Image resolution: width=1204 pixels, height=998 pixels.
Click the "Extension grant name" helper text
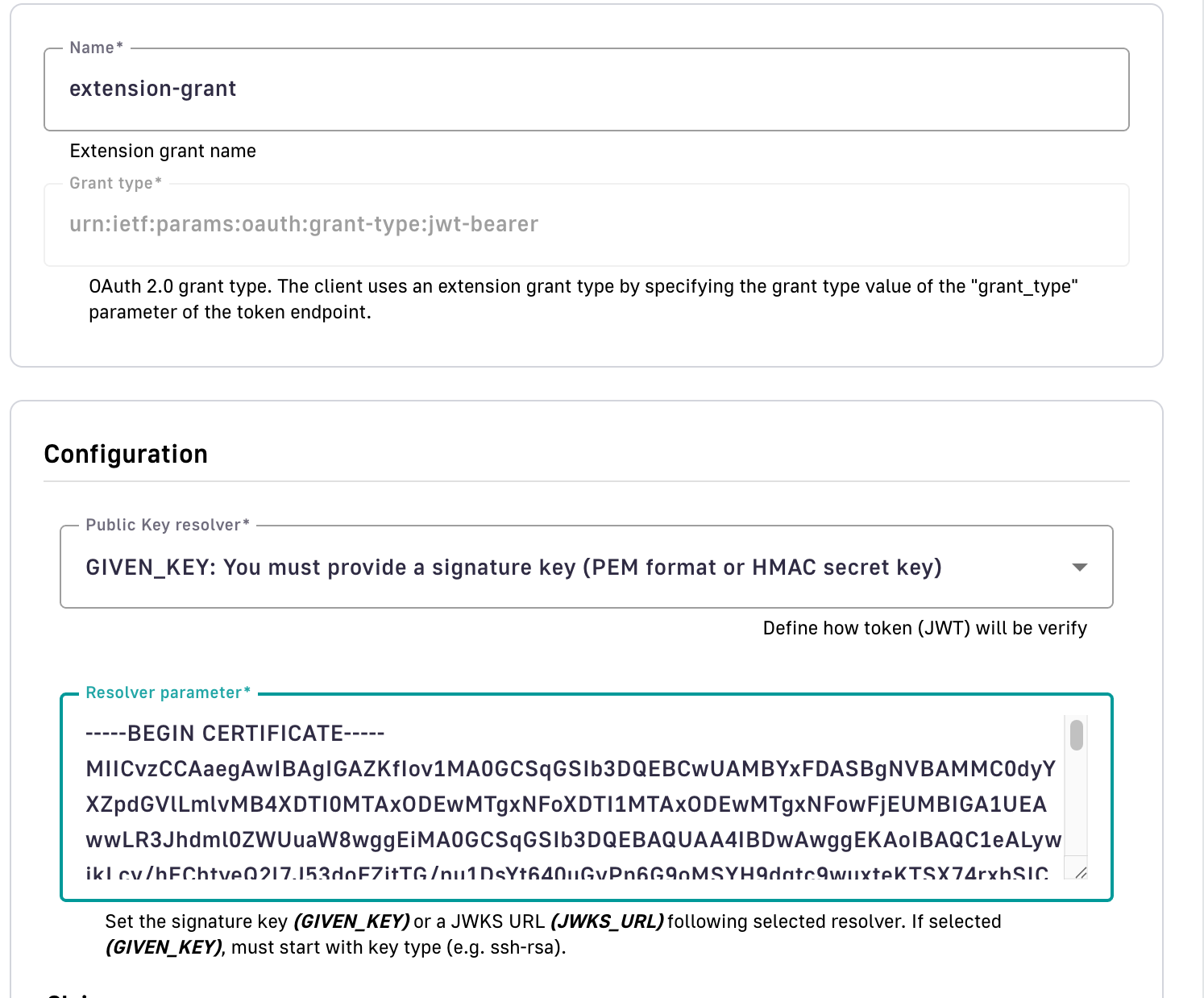tap(163, 151)
